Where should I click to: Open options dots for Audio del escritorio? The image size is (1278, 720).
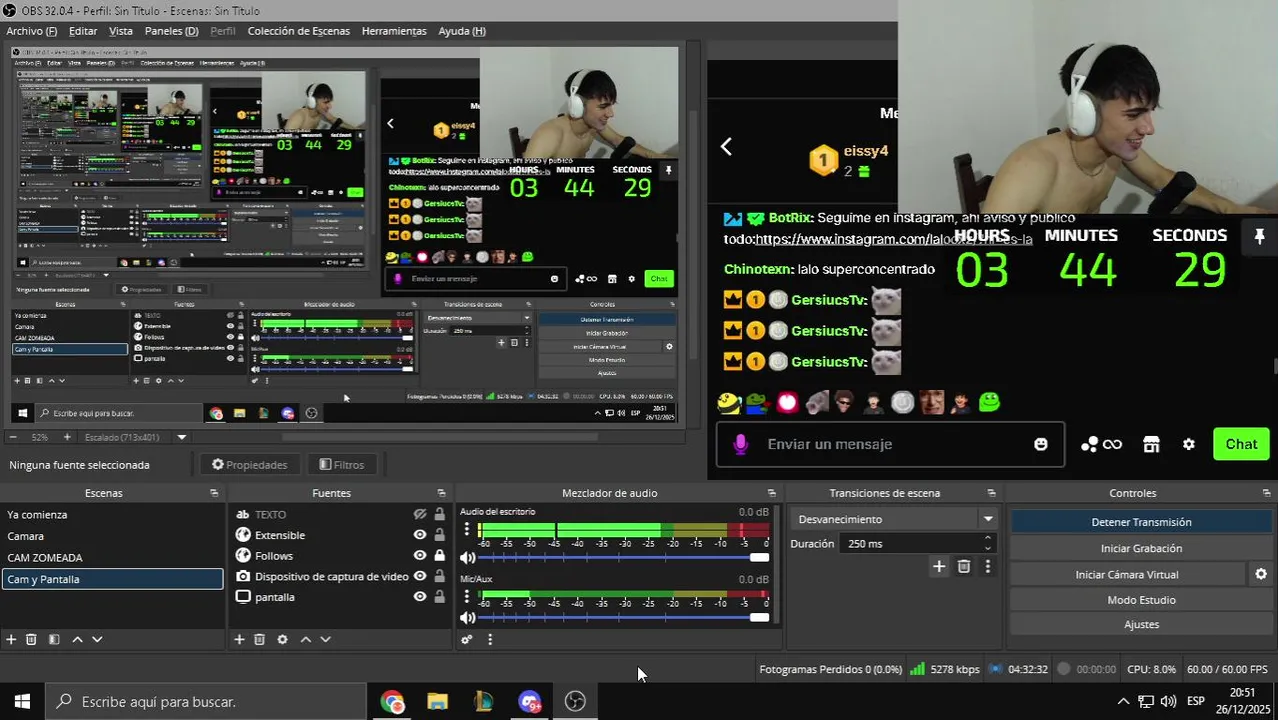point(466,530)
